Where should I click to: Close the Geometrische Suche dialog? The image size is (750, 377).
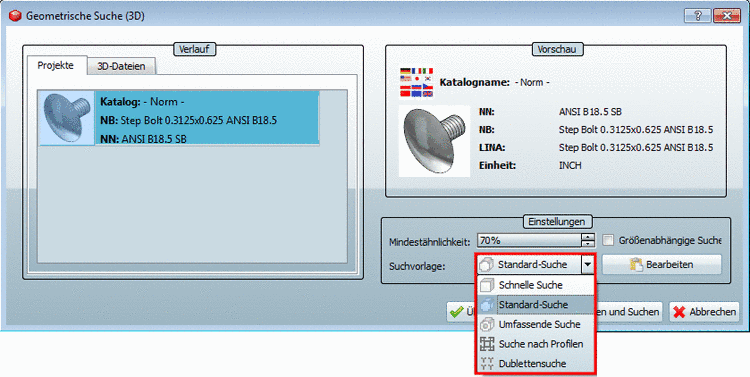[x=727, y=16]
